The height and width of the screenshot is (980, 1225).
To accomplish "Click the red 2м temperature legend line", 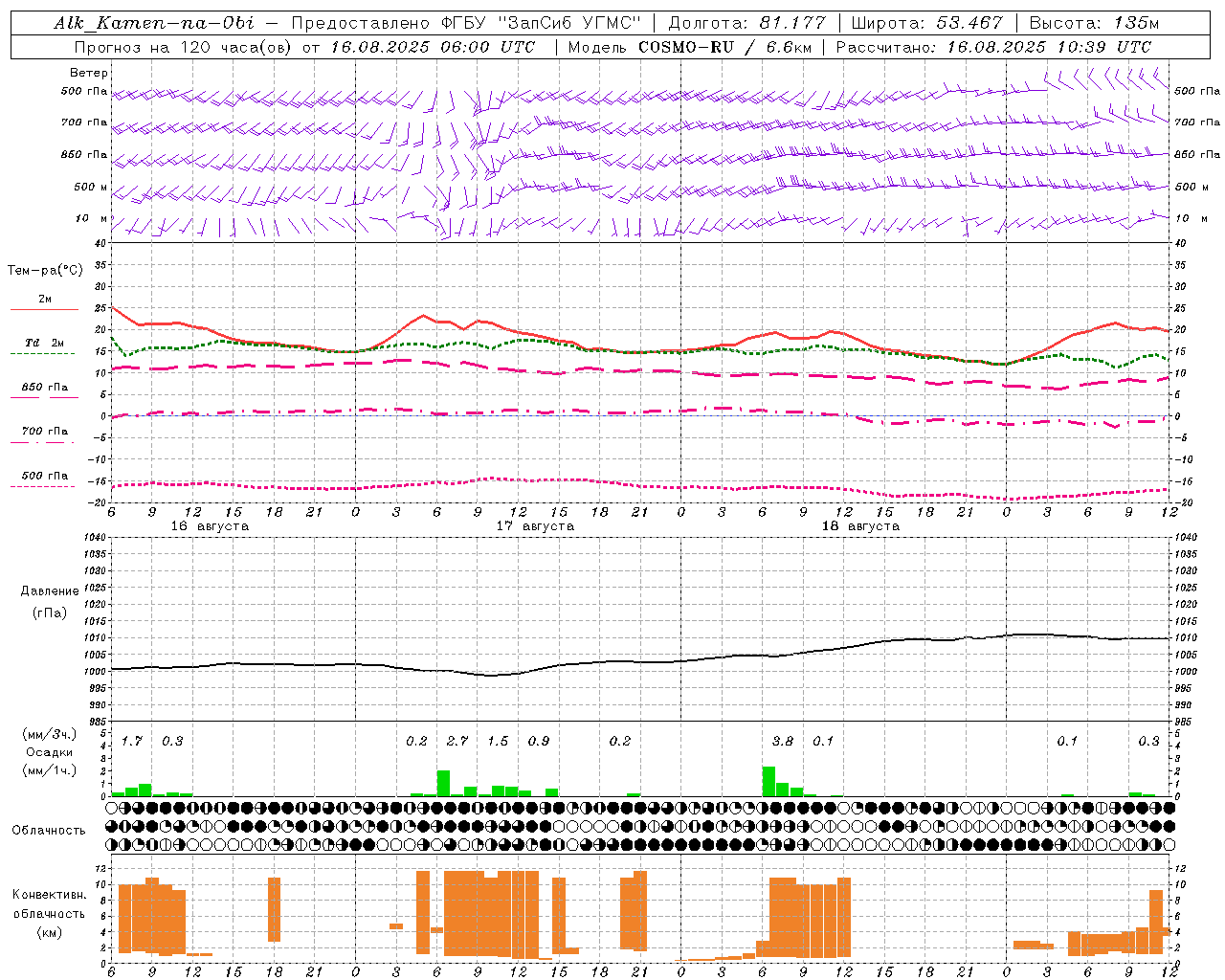I will [x=44, y=309].
